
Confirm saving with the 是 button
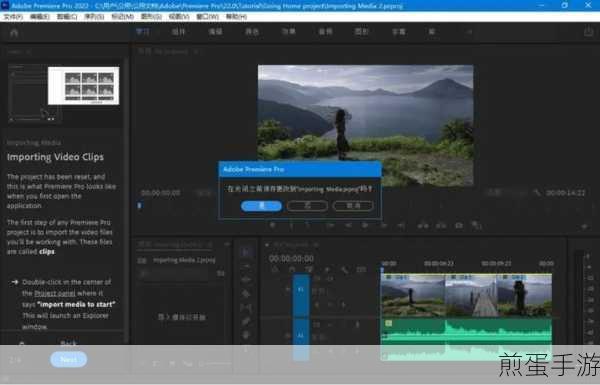[261, 206]
